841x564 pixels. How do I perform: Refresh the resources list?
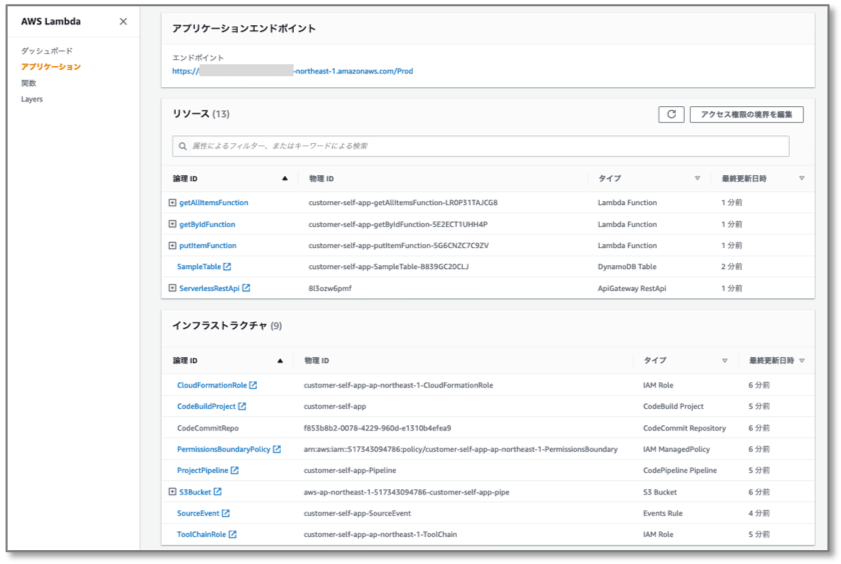[x=671, y=114]
